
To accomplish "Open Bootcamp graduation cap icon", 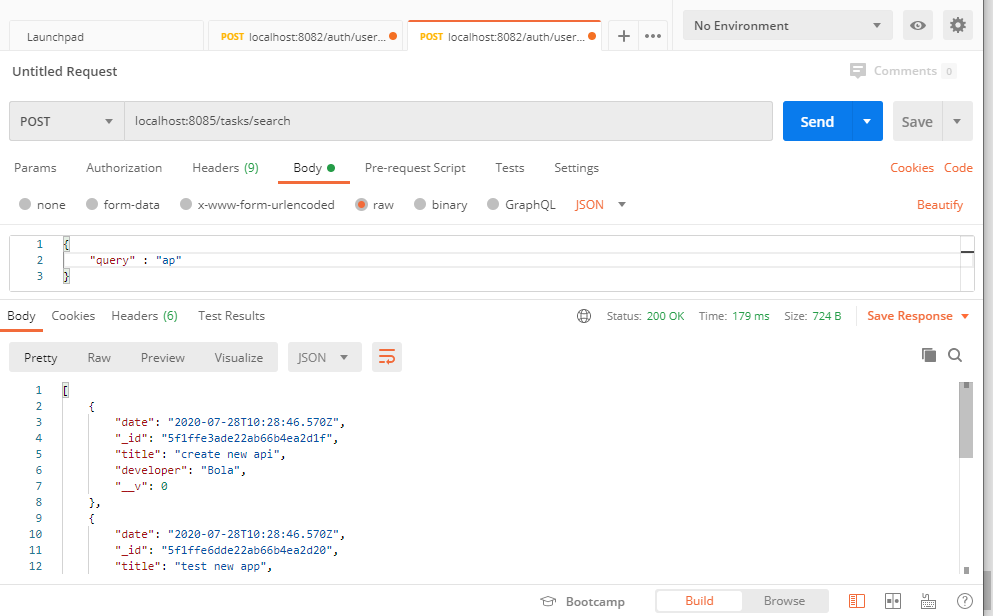I will tap(548, 601).
